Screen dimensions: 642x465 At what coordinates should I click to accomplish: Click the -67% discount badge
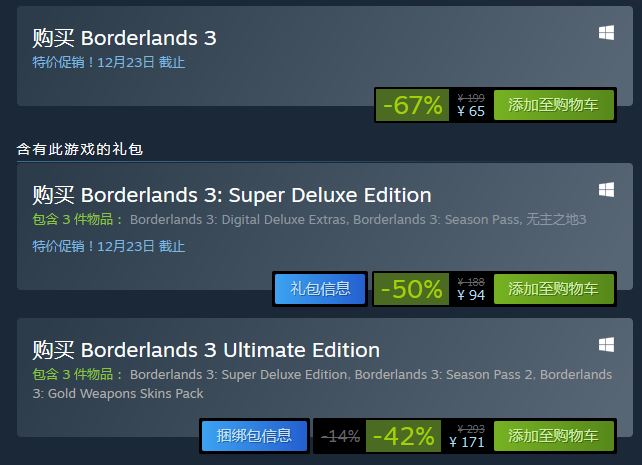pos(412,105)
